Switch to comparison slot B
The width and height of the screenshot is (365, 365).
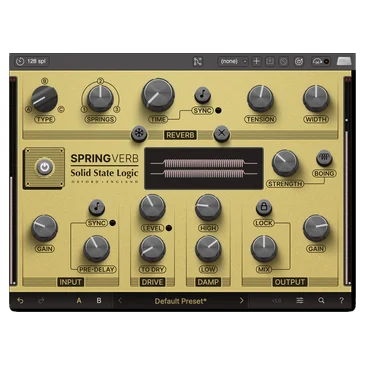coord(99,301)
